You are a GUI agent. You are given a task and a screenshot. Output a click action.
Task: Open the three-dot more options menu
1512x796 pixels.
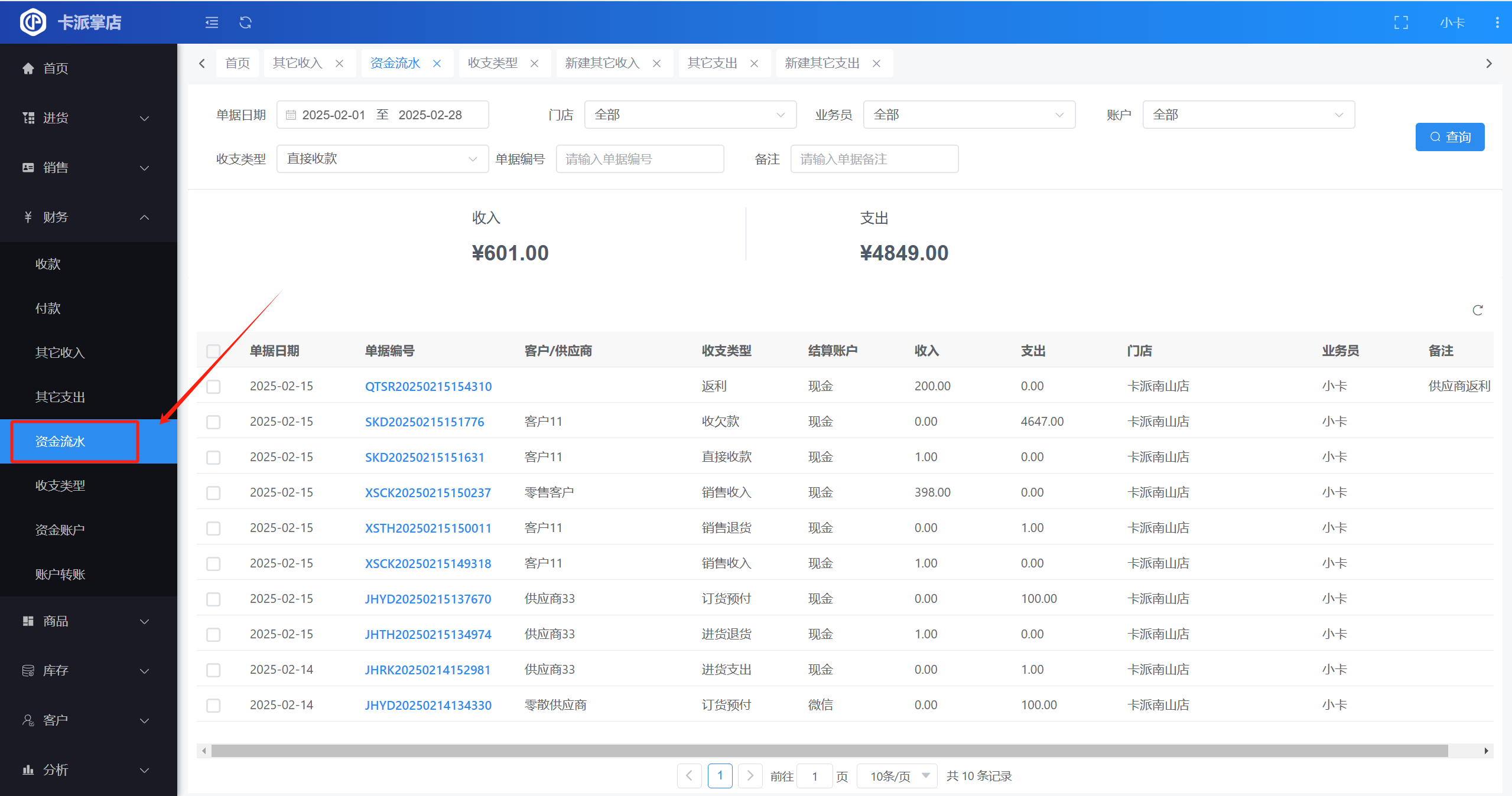click(1497, 22)
